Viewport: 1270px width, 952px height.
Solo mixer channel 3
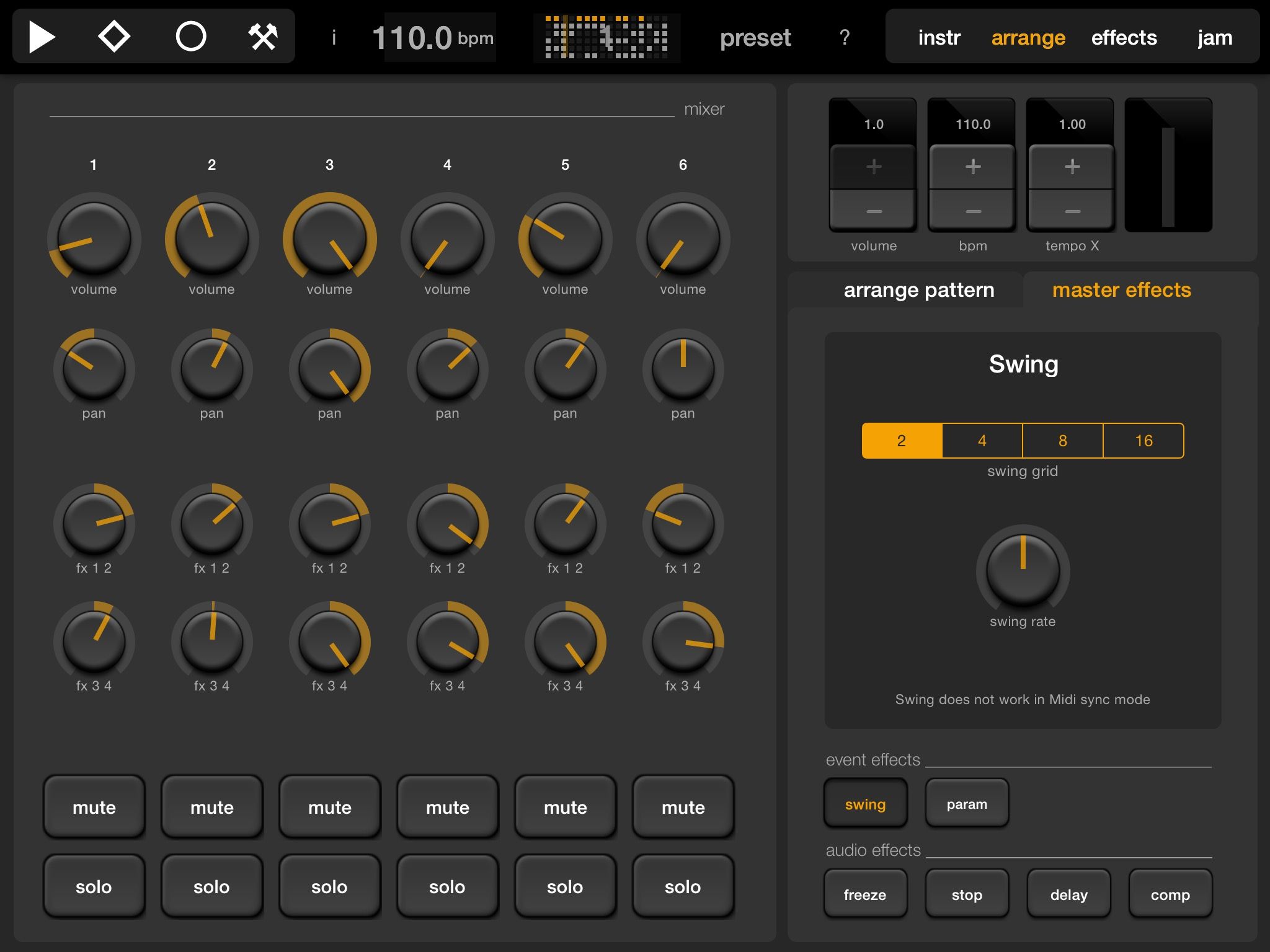click(330, 886)
